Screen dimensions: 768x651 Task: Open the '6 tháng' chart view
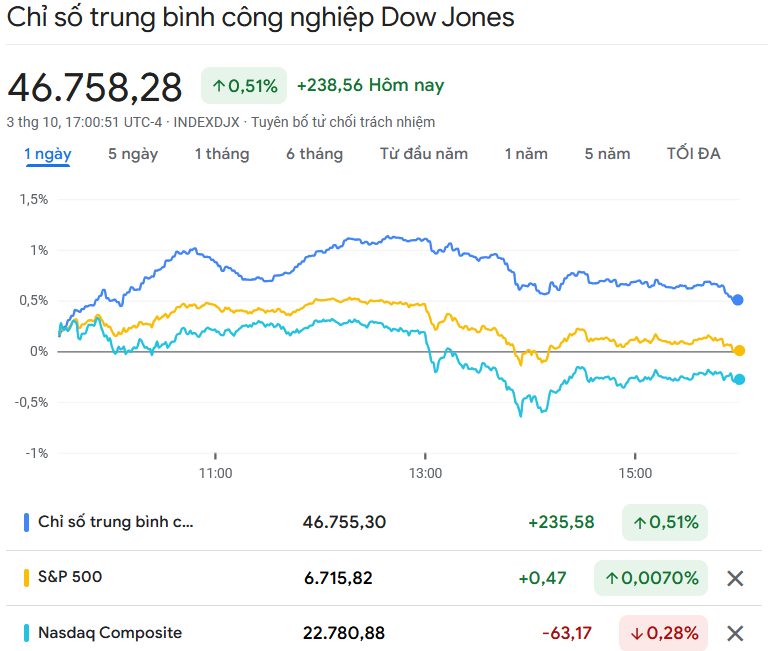[x=314, y=154]
